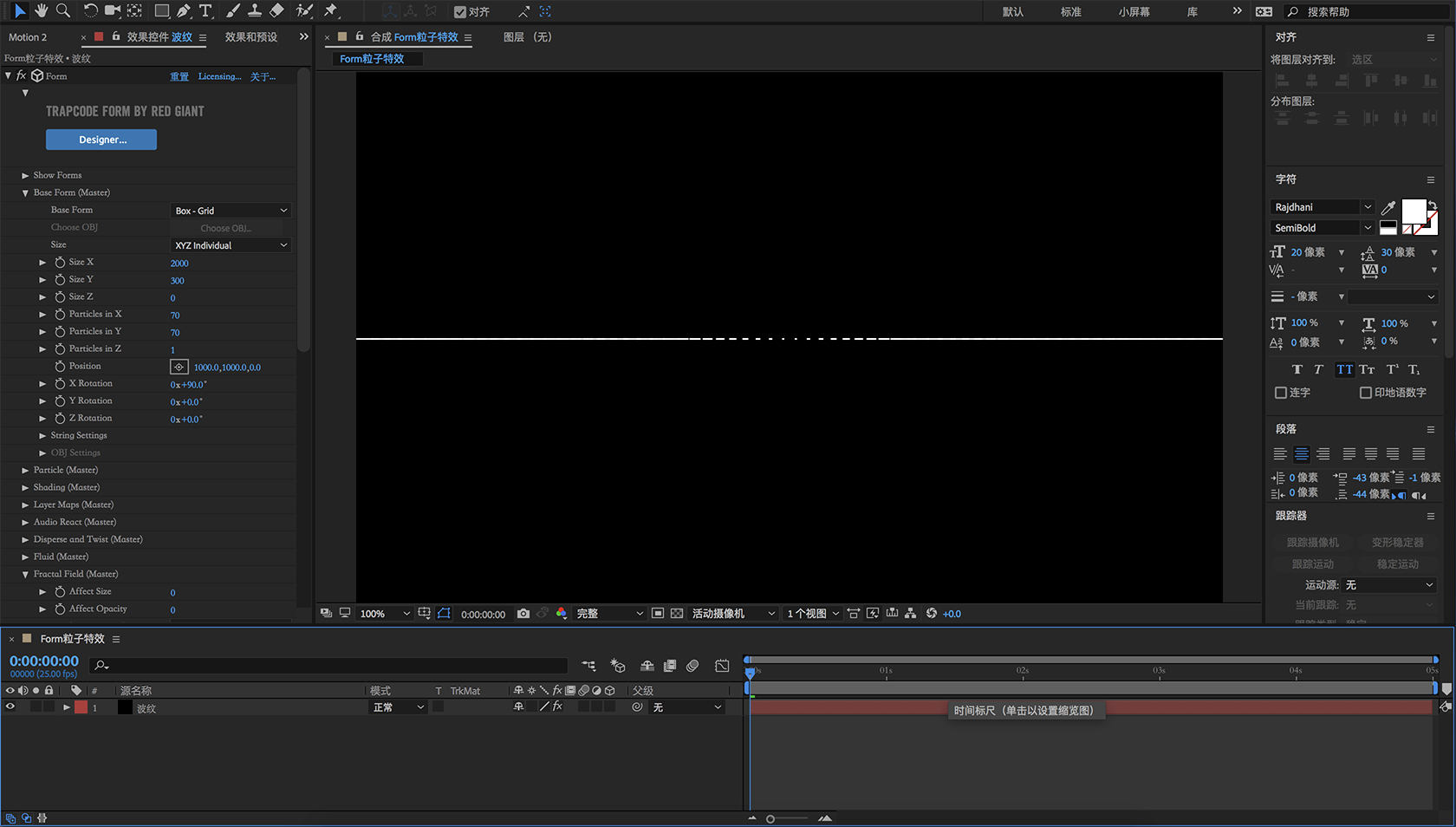Viewport: 1456px width, 827px height.
Task: Expand the Particle (Master) group
Action: (x=25, y=470)
